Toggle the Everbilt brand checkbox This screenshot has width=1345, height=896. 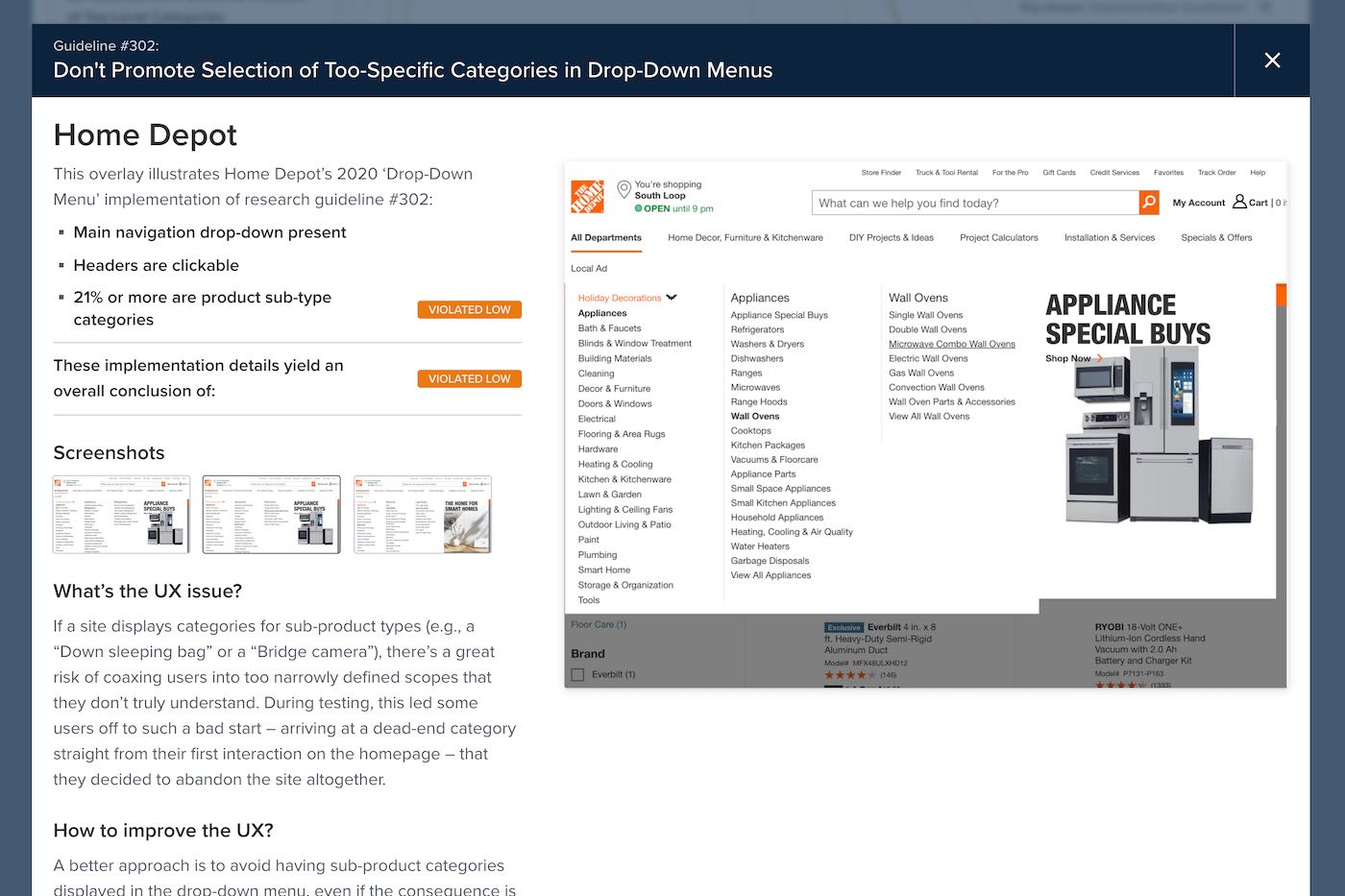pyautogui.click(x=577, y=675)
